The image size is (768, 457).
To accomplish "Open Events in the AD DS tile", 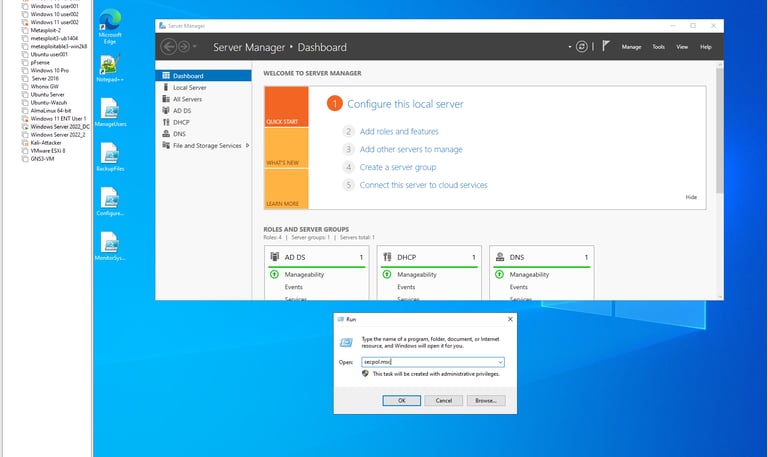I will (293, 287).
